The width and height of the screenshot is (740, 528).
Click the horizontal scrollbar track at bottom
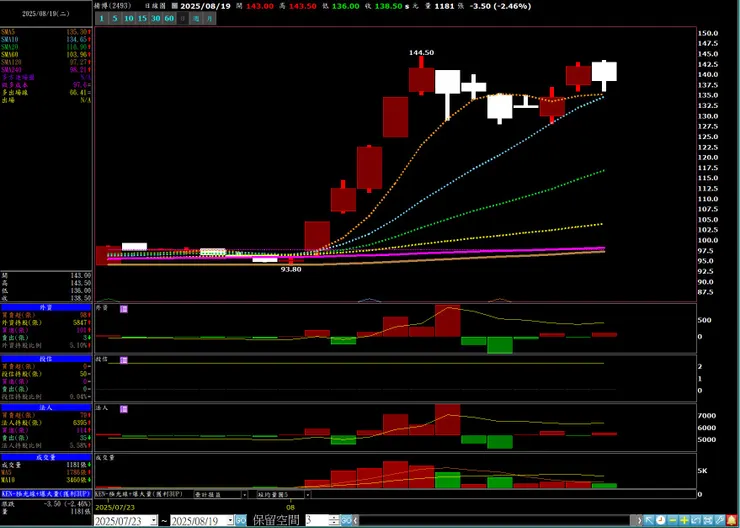pyautogui.click(x=494, y=520)
